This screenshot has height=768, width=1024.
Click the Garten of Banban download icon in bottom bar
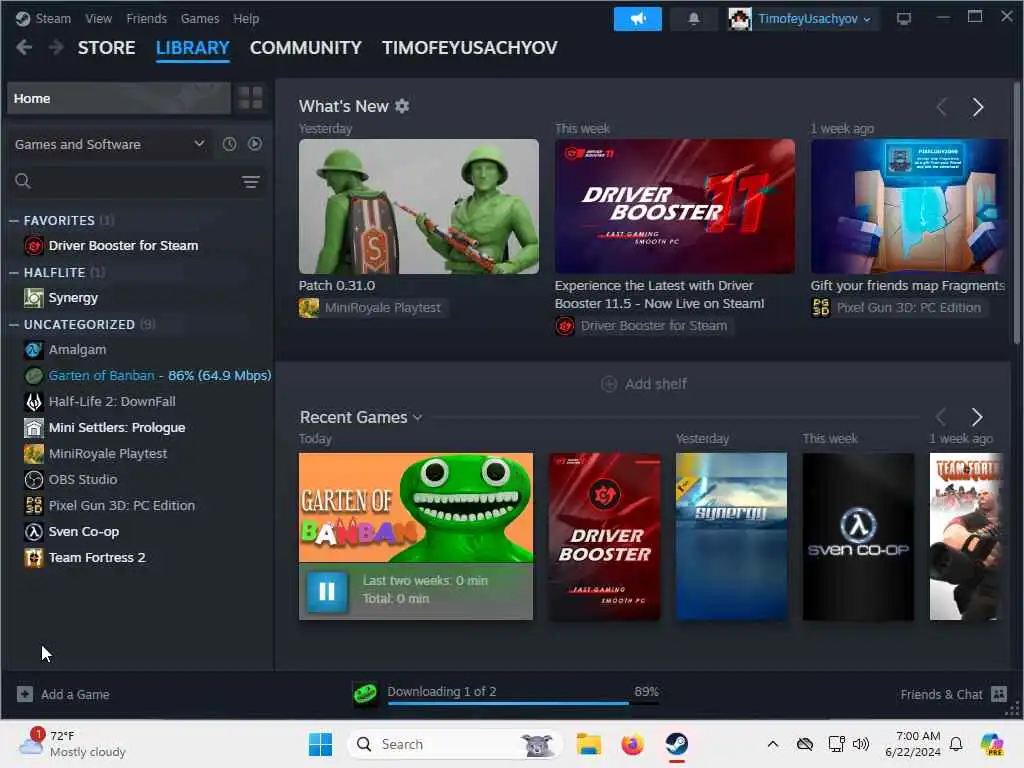365,694
